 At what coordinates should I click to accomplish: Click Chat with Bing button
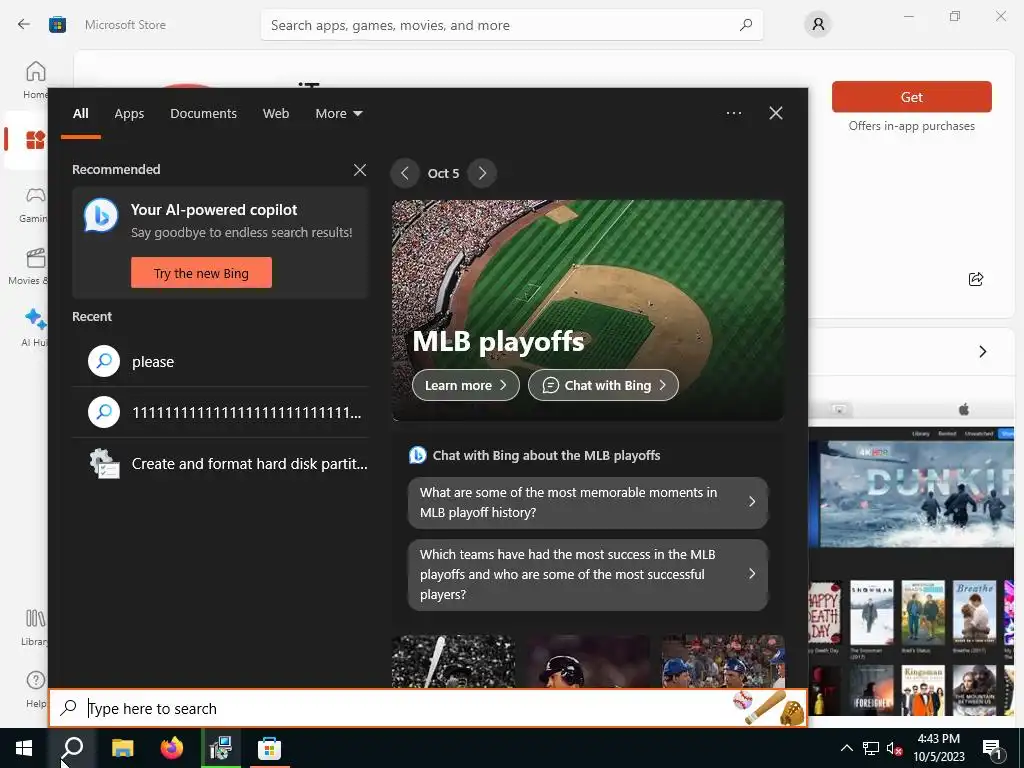point(603,385)
